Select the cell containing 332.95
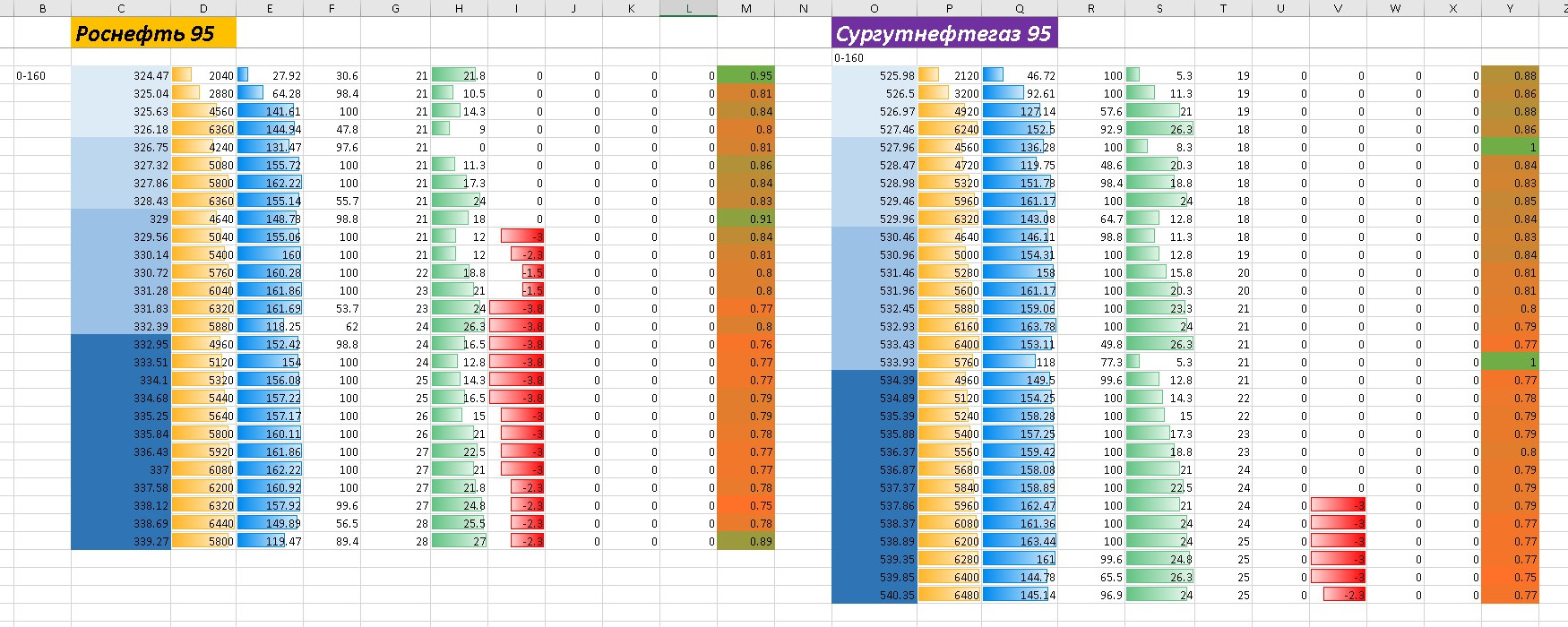Screen dimensions: 1568x627 point(121,344)
